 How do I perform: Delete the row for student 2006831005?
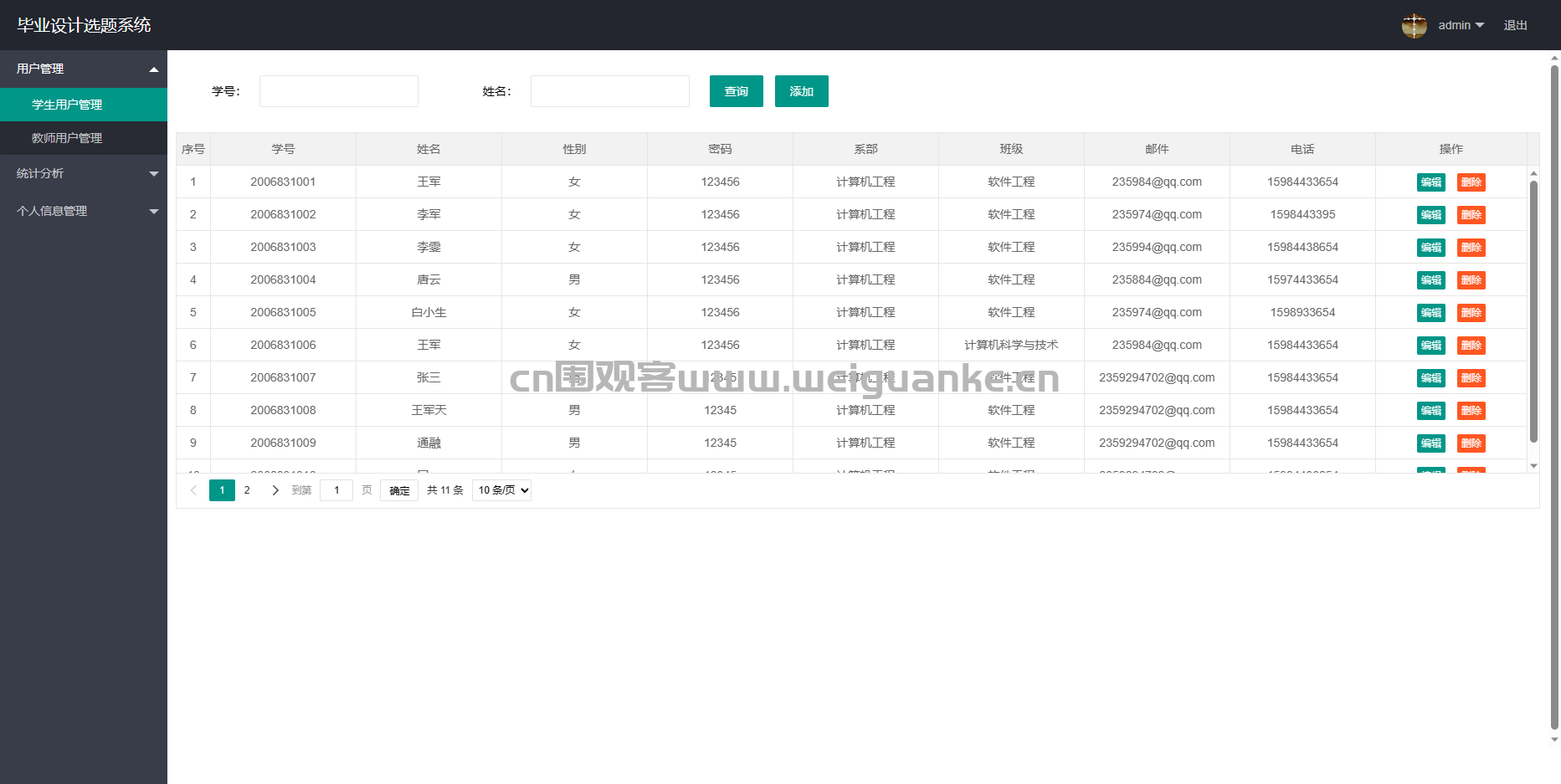[1471, 313]
